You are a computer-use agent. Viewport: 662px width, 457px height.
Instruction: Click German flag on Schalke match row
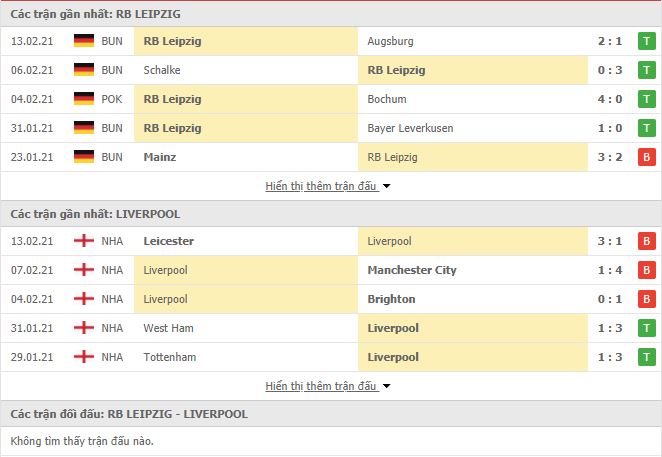tap(84, 70)
